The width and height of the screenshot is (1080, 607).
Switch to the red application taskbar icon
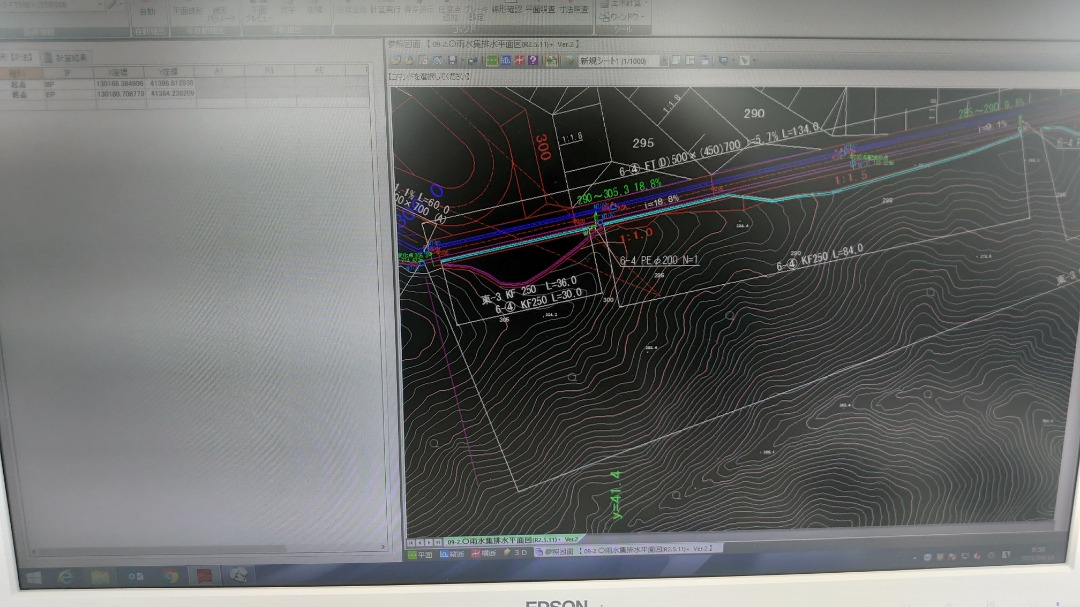[204, 575]
